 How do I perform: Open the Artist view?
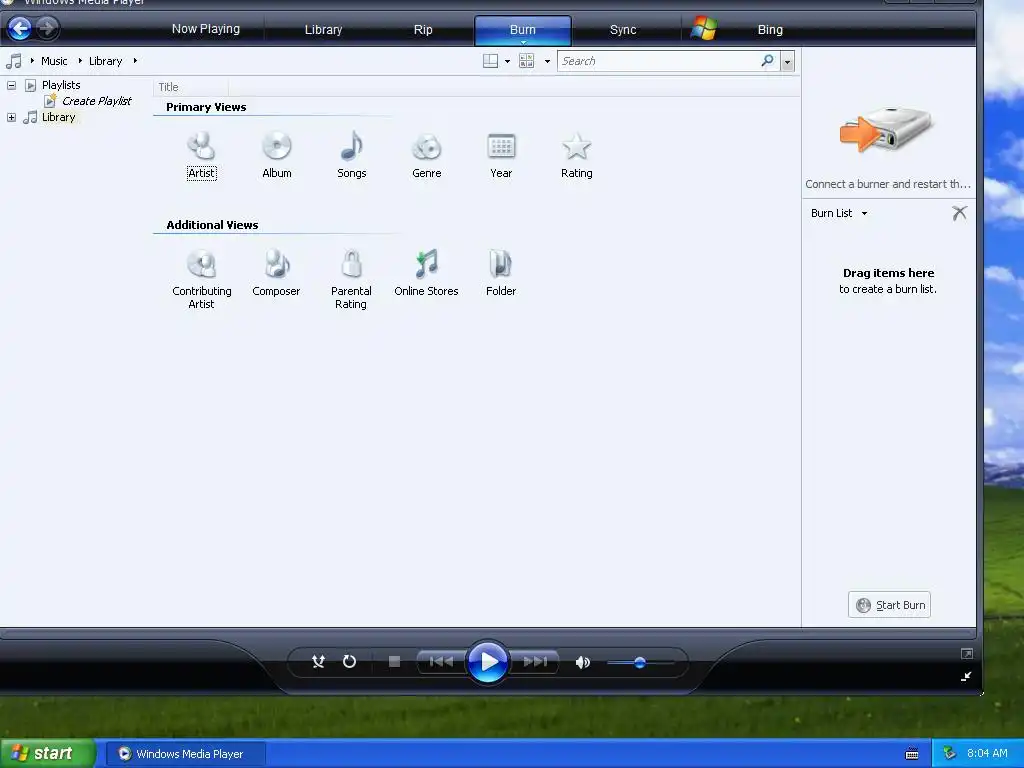pyautogui.click(x=201, y=155)
